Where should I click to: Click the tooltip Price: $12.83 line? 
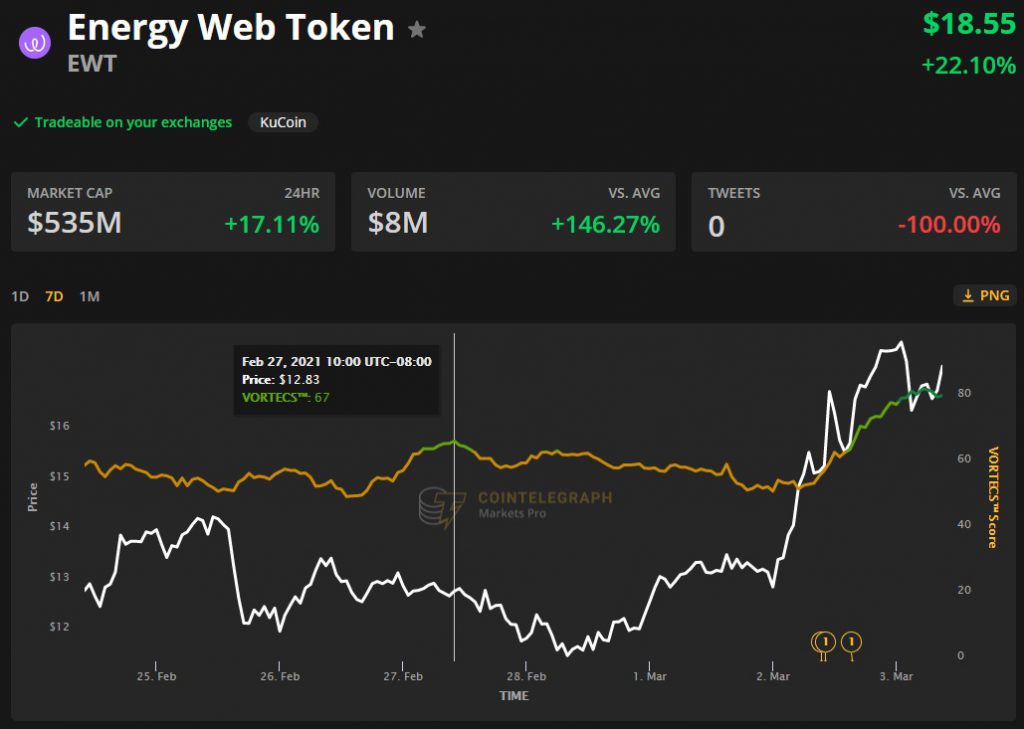(280, 380)
